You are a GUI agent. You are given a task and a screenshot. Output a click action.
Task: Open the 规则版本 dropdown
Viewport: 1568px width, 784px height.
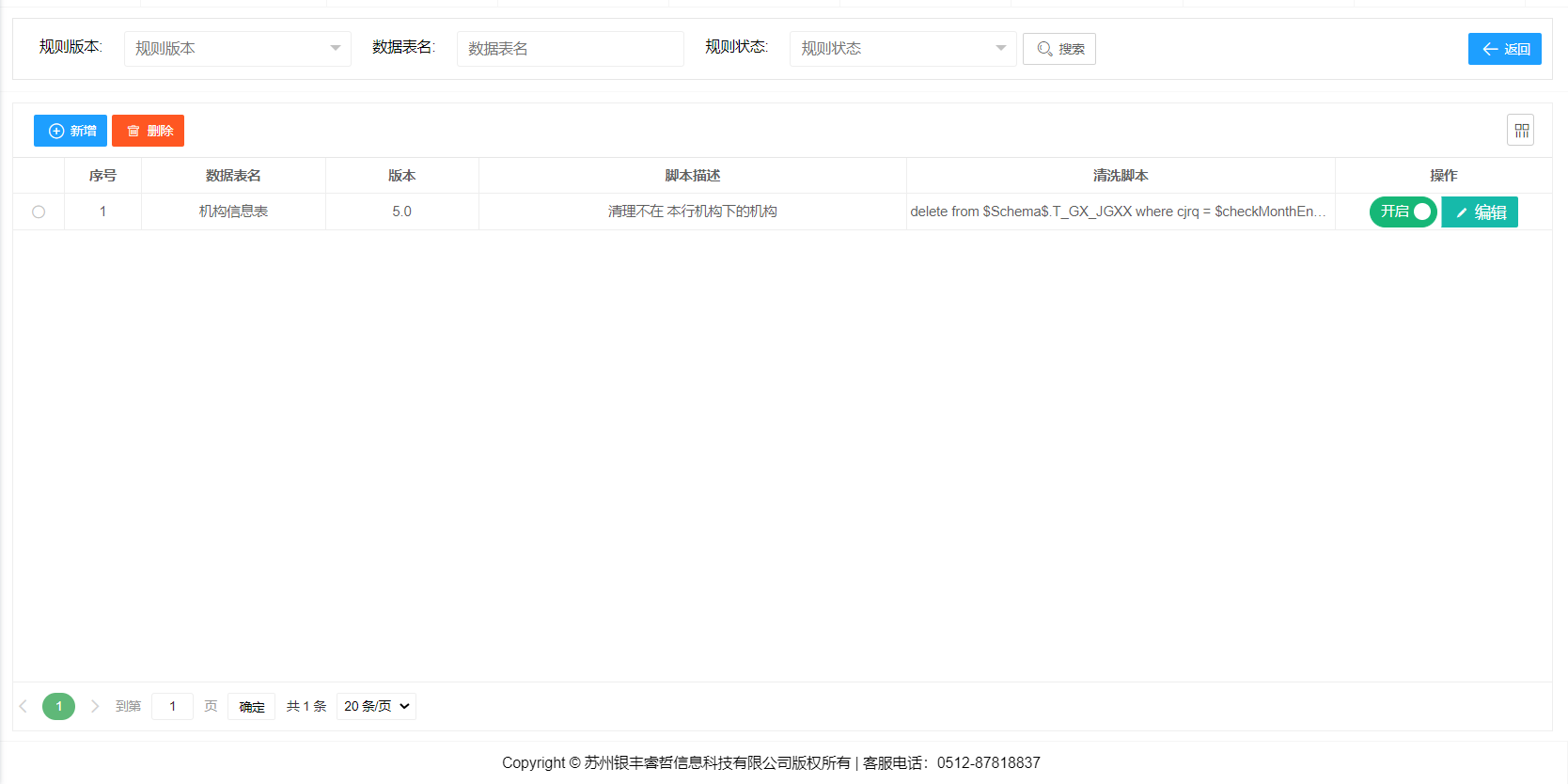point(237,49)
